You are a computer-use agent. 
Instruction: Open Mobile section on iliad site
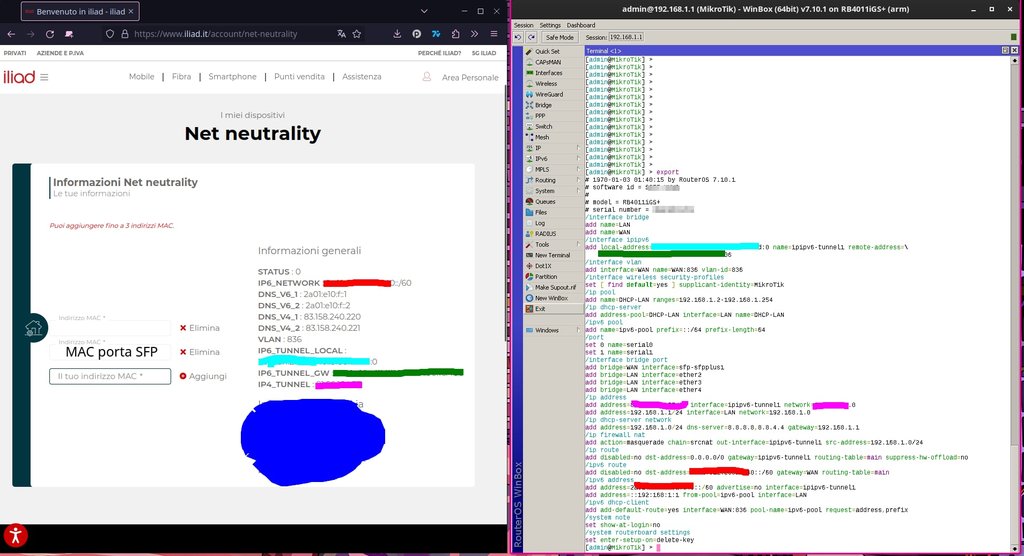pyautogui.click(x=142, y=76)
